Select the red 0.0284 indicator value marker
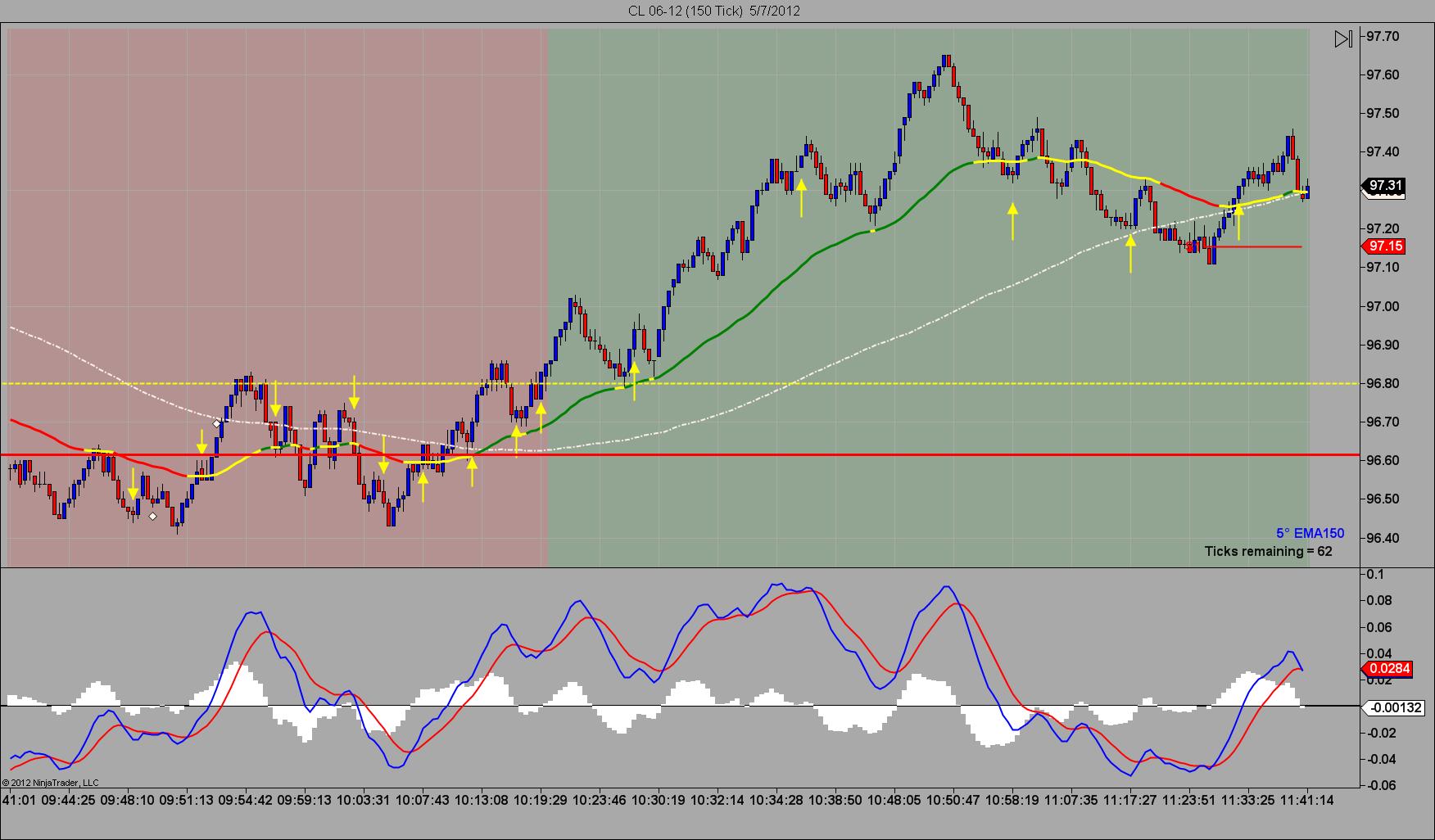 1387,669
